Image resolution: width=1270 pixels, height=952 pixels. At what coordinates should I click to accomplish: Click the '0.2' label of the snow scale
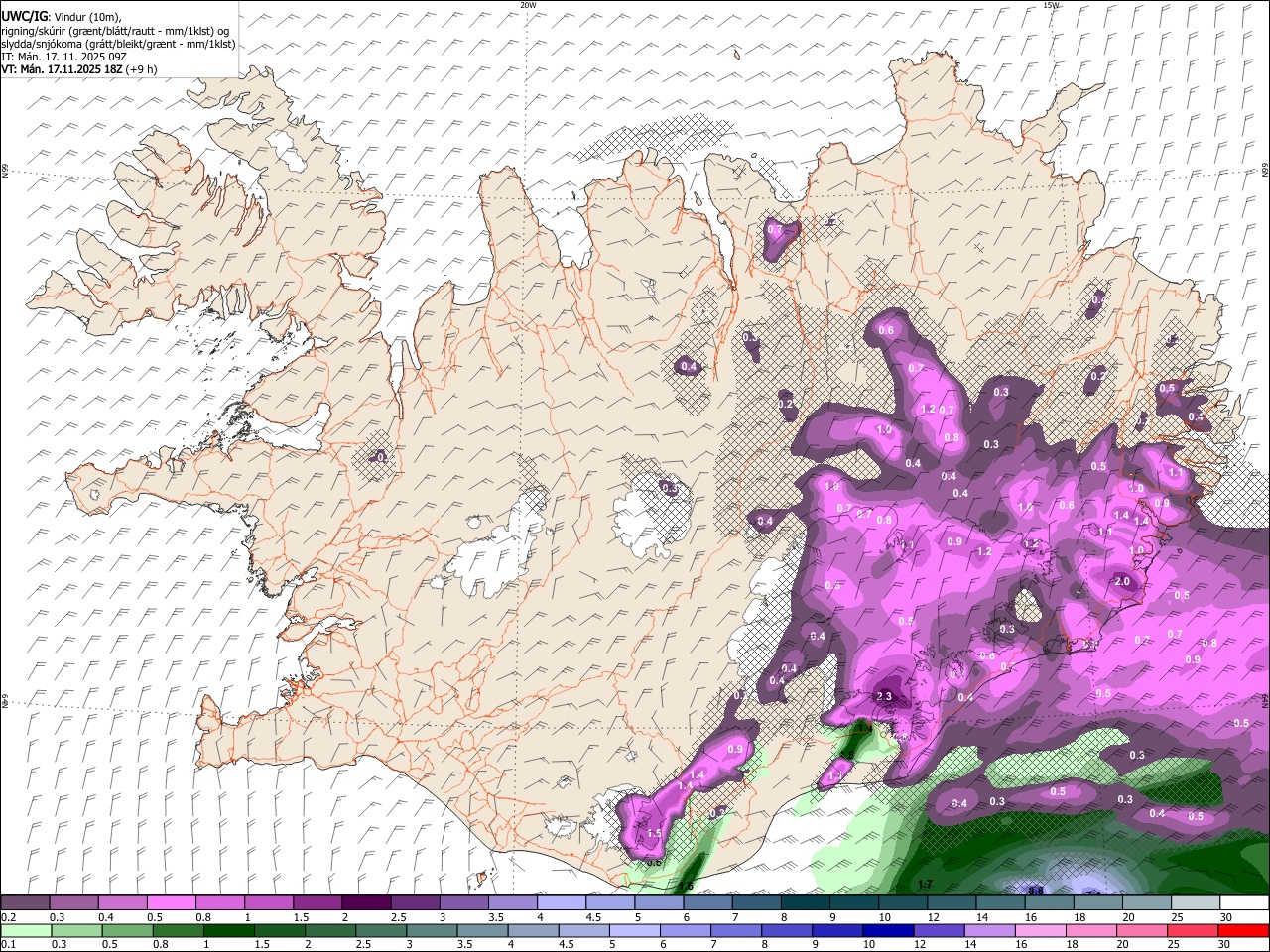[10, 917]
